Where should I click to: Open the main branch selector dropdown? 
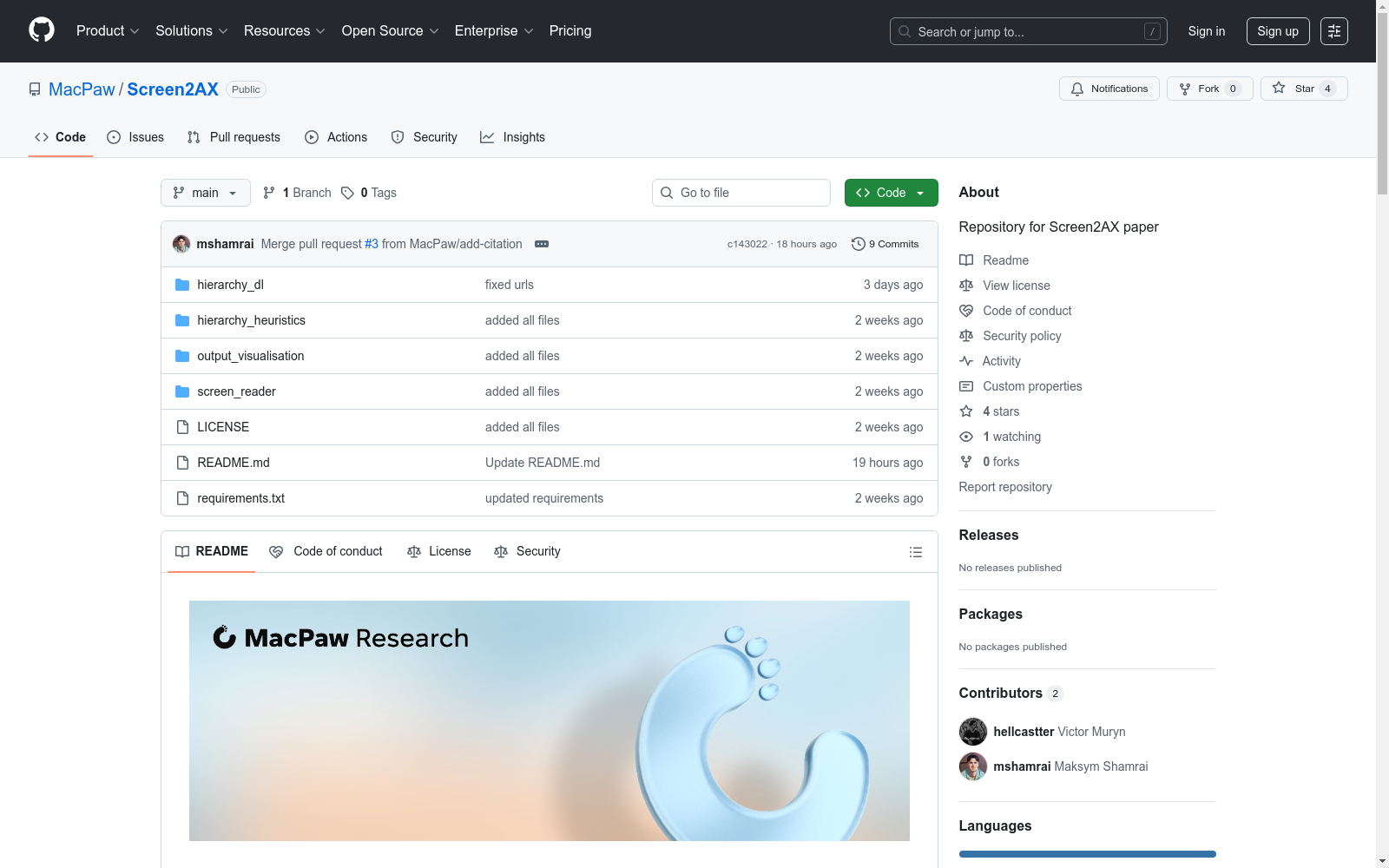206,193
